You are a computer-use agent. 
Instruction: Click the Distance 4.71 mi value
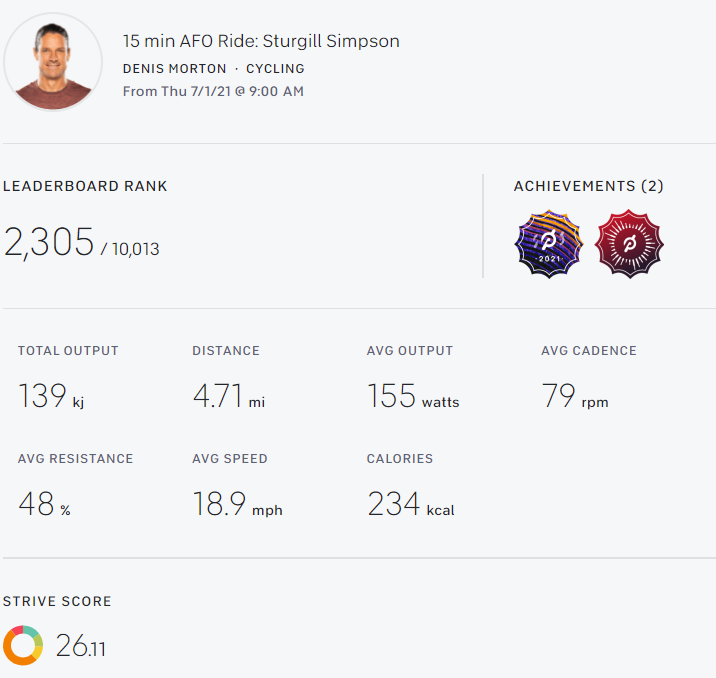click(x=228, y=396)
